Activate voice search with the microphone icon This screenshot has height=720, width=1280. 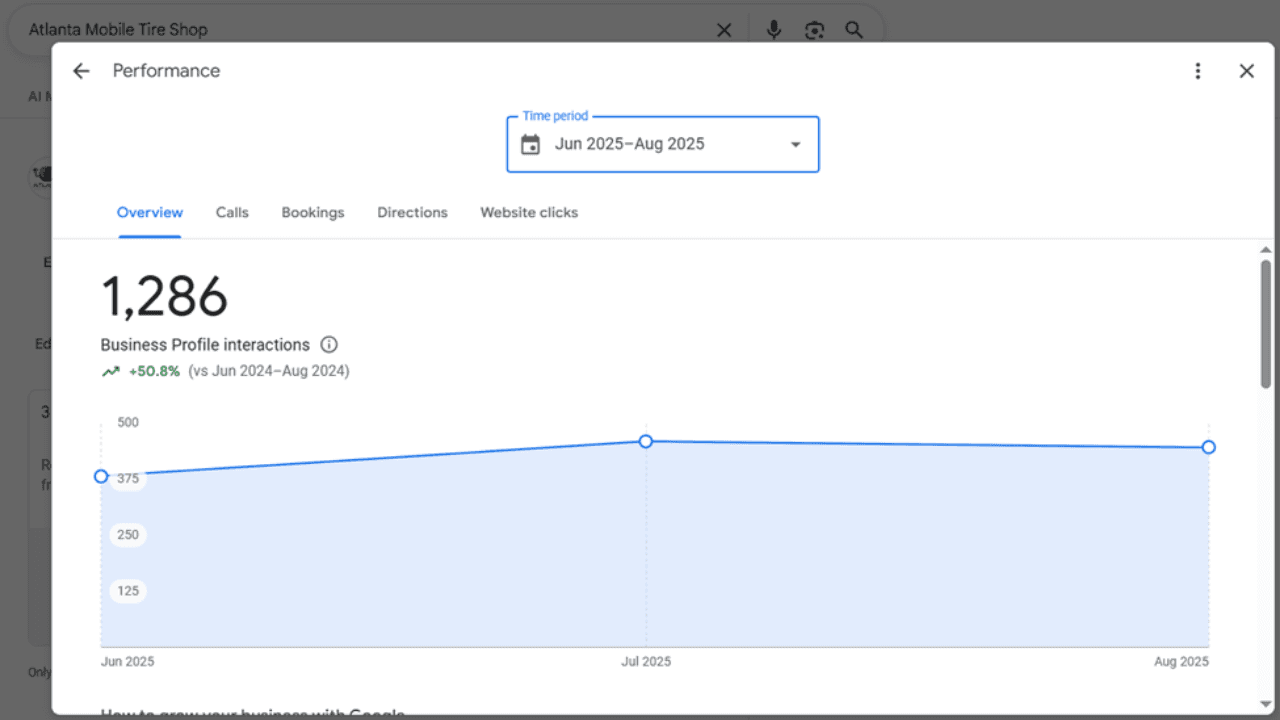[773, 30]
